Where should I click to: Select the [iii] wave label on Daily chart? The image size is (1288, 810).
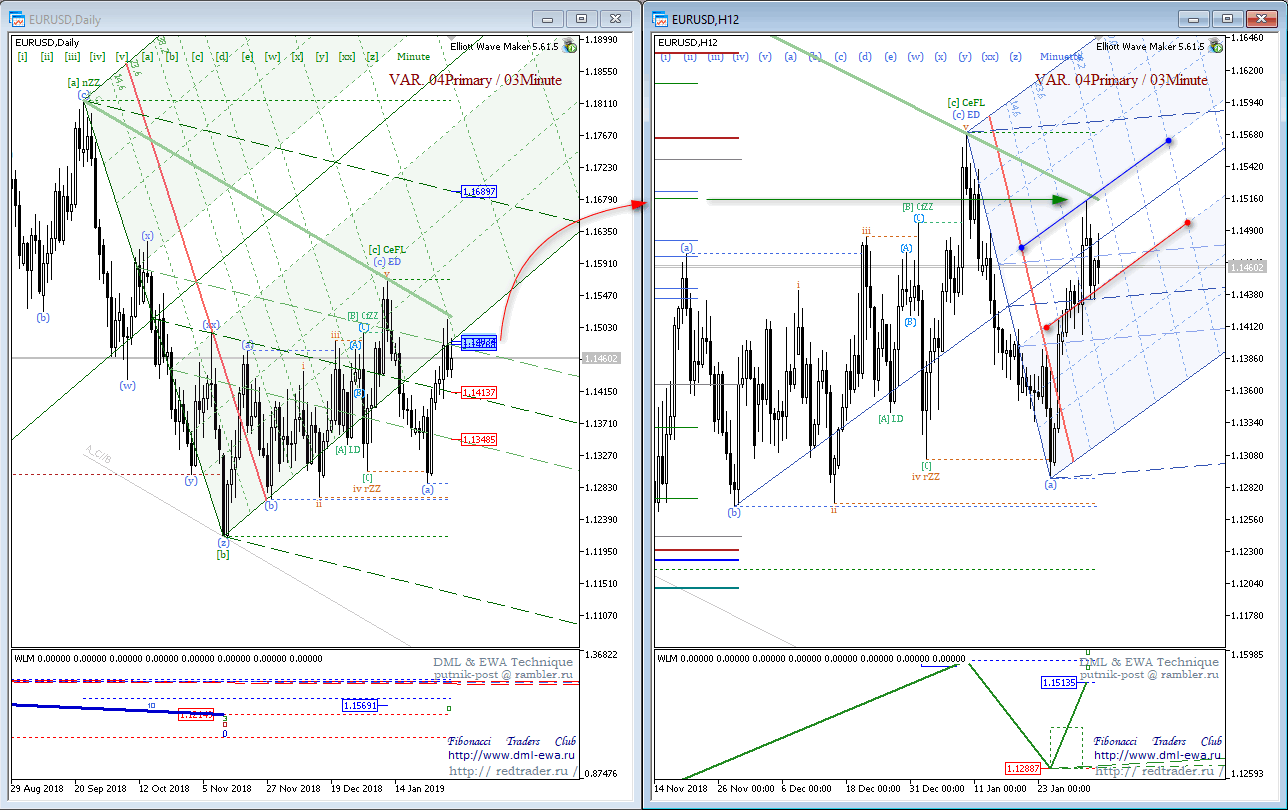click(x=72, y=57)
